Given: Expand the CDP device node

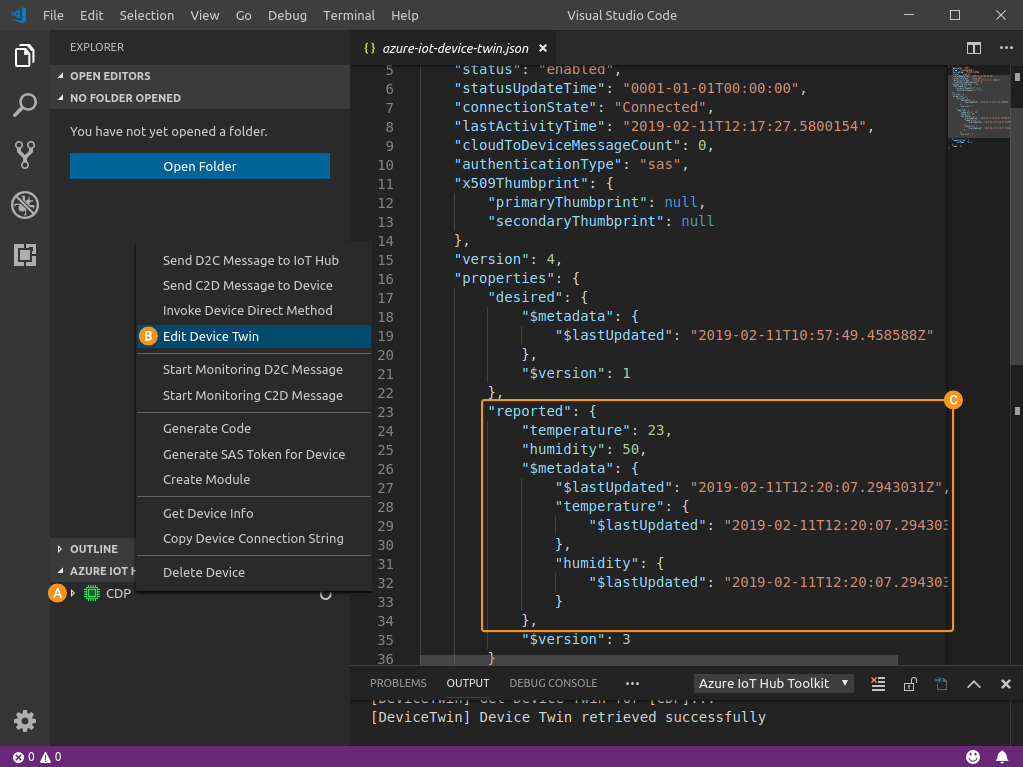Looking at the screenshot, I should point(73,593).
